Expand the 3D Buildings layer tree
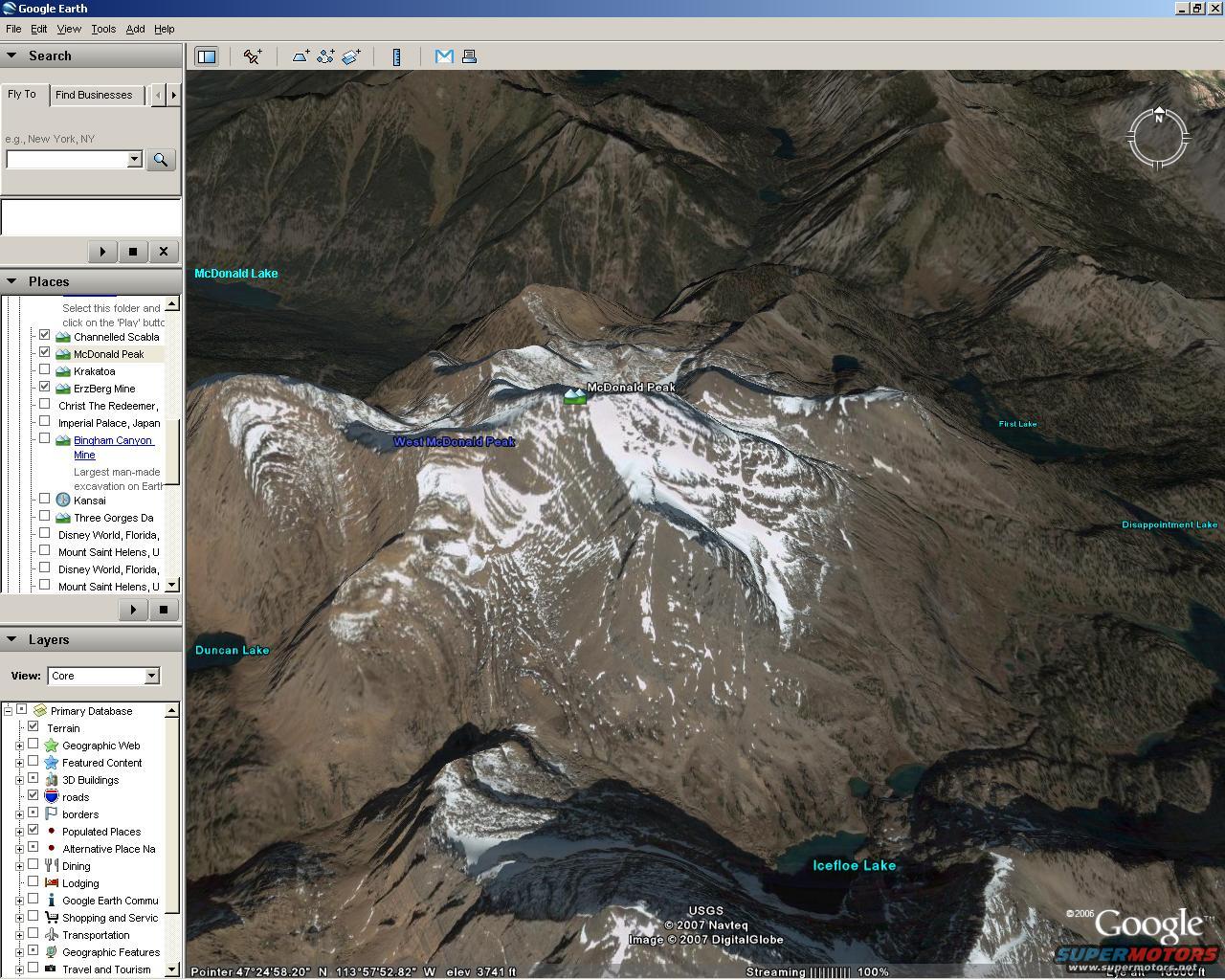This screenshot has height=980, width=1225. pos(19,780)
